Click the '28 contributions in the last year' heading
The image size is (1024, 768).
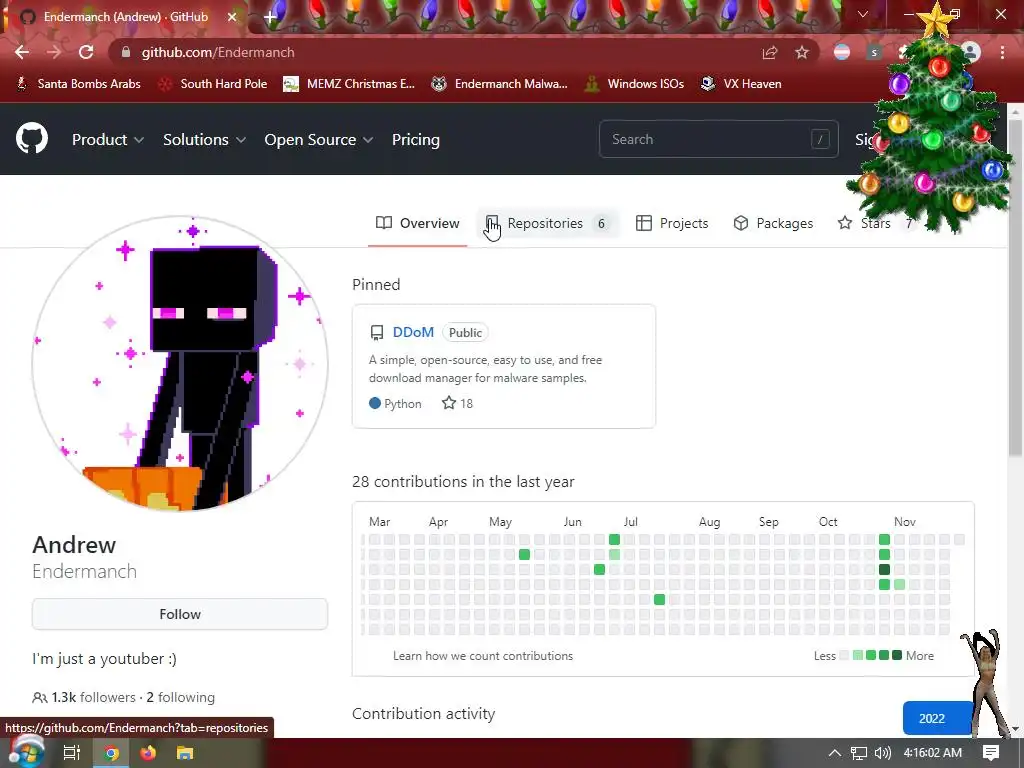tap(463, 481)
